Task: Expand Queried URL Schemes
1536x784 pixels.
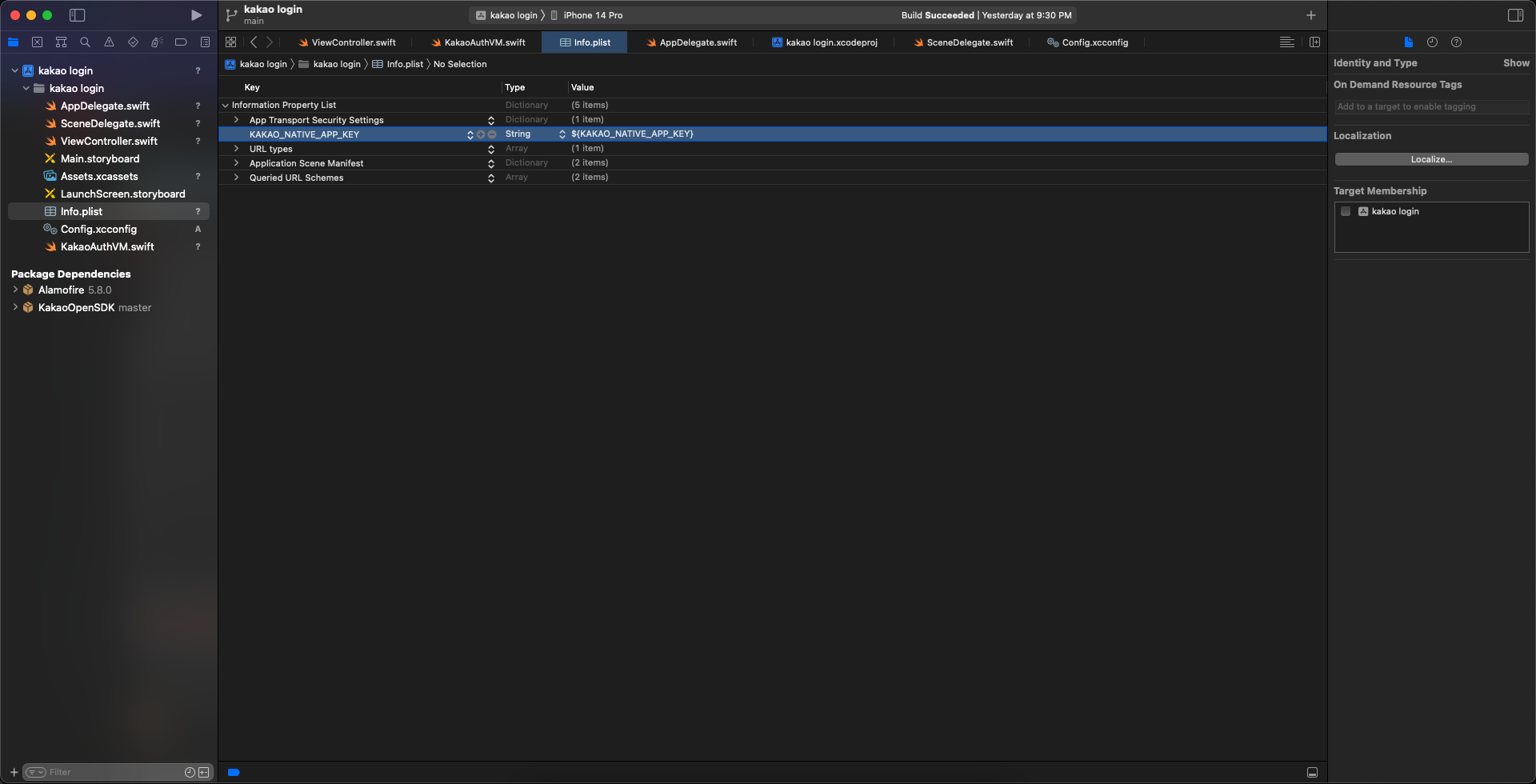Action: pyautogui.click(x=236, y=178)
